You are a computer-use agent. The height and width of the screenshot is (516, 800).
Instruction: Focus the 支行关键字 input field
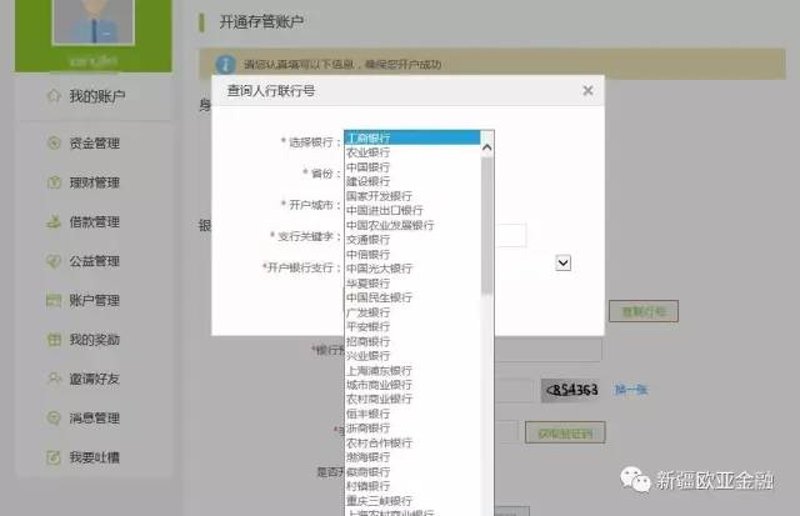(x=510, y=235)
